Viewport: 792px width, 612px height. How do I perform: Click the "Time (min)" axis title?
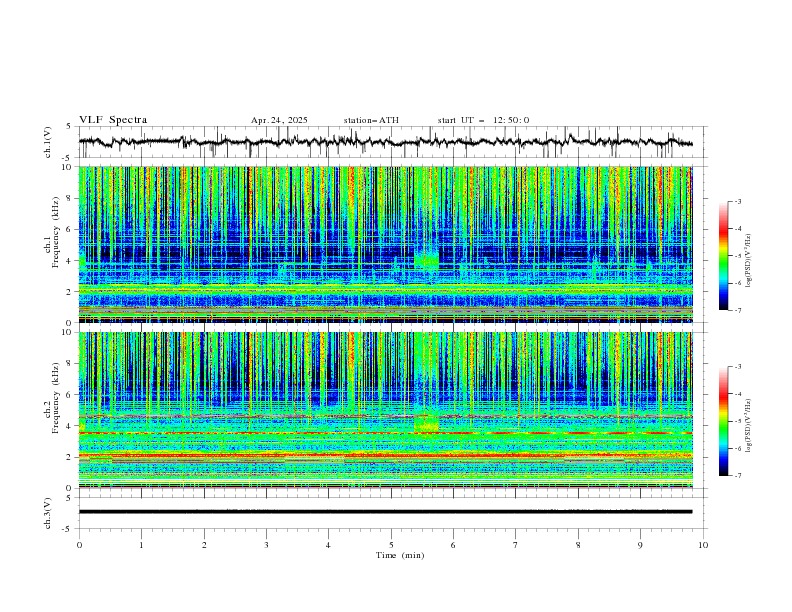click(x=400, y=555)
